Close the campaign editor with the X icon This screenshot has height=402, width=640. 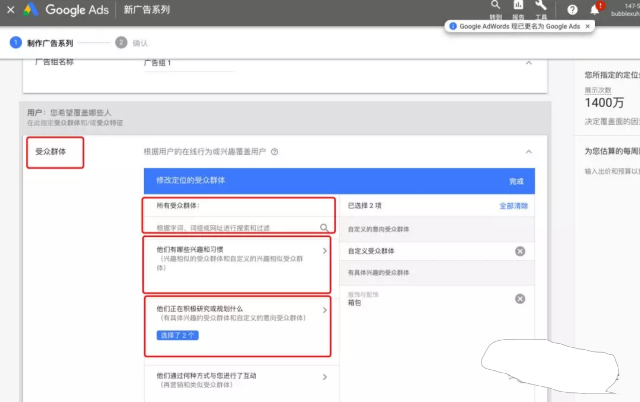pos(9,10)
